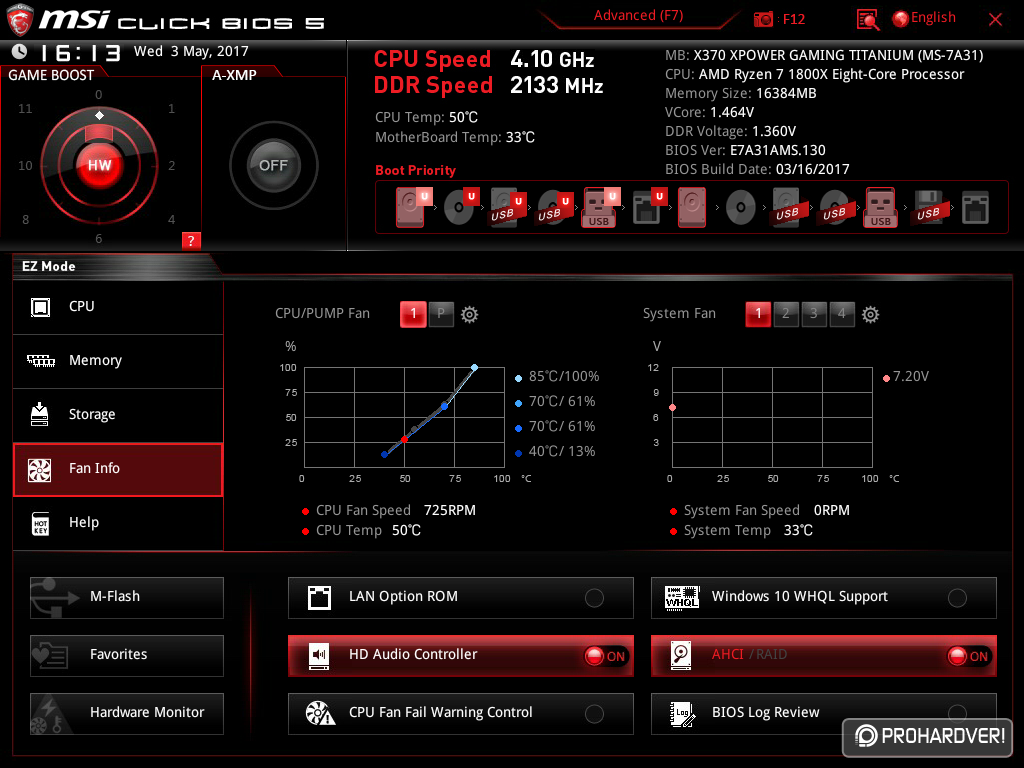The width and height of the screenshot is (1024, 768).
Task: Click the WHQL chip icon
Action: coord(682,598)
